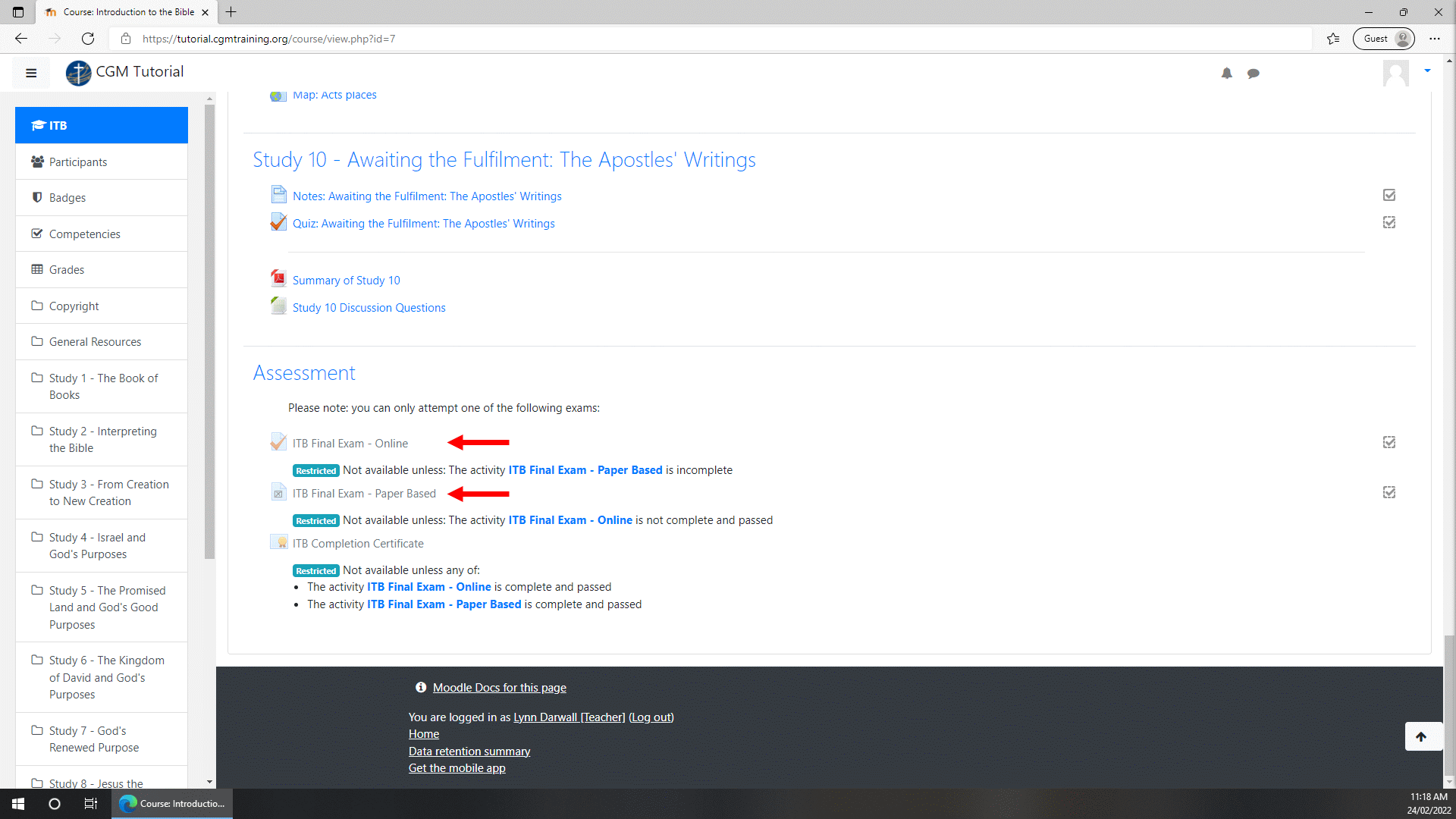1456x819 pixels.
Task: Select the ITB item in sidebar
Action: (x=102, y=125)
